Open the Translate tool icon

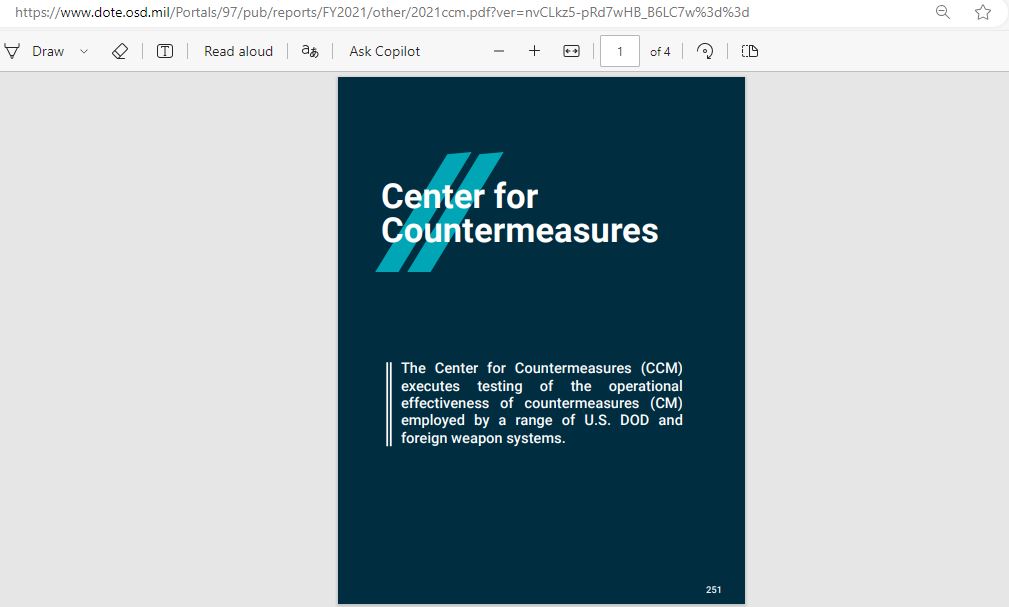click(310, 51)
